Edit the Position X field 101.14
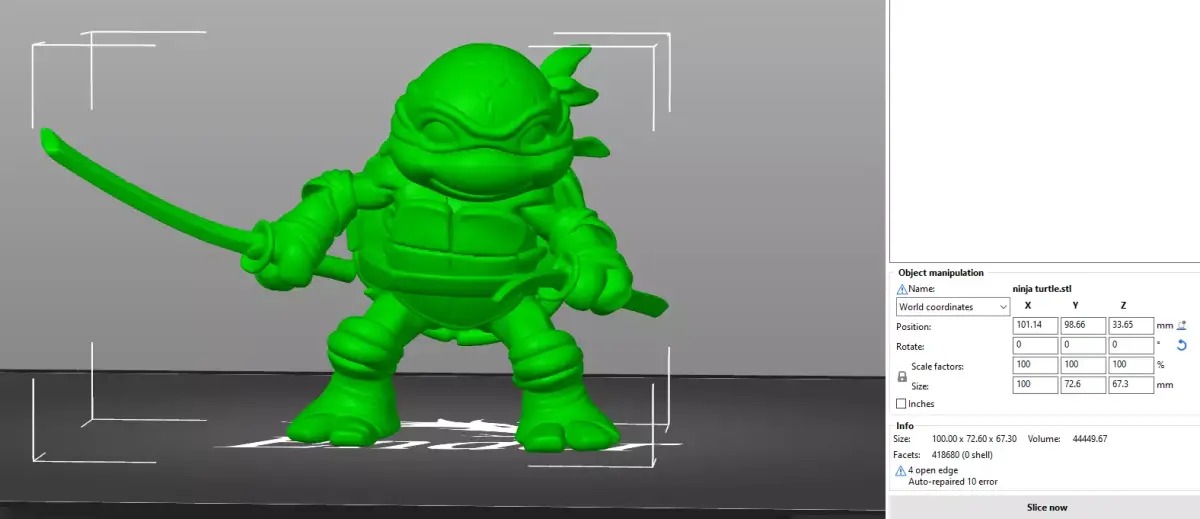The image size is (1200, 519). (1035, 326)
